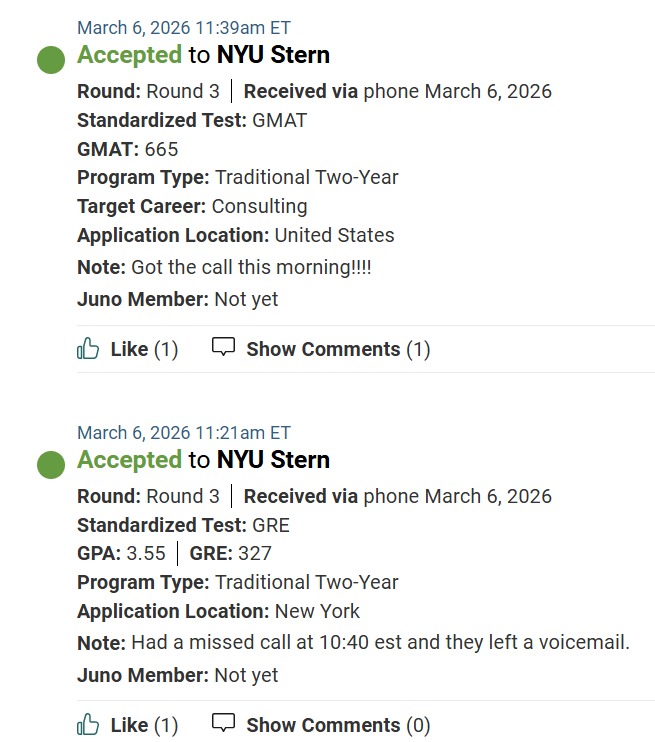655x742 pixels.
Task: Expand Show Comments (1) on the first post
Action: (x=338, y=349)
